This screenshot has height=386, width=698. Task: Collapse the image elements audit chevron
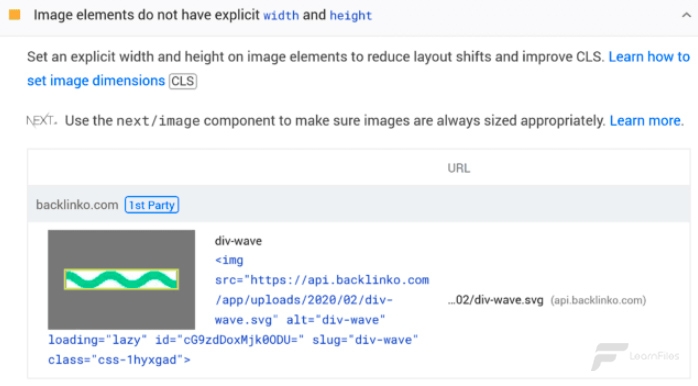(686, 15)
